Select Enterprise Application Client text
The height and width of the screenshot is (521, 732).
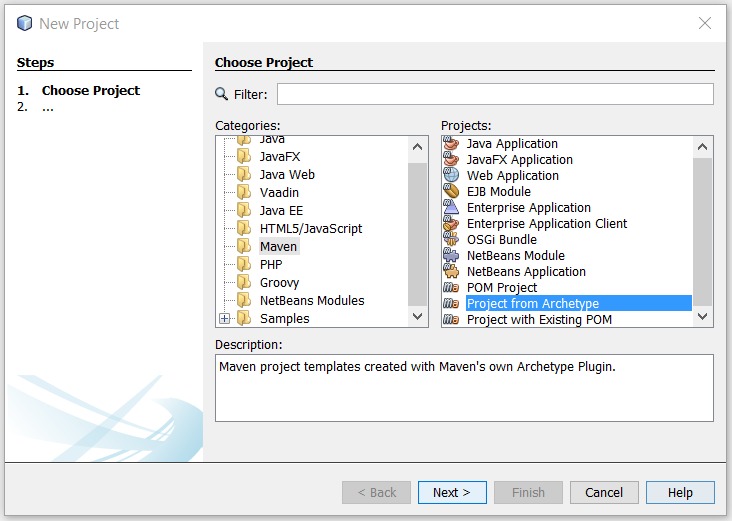(547, 224)
